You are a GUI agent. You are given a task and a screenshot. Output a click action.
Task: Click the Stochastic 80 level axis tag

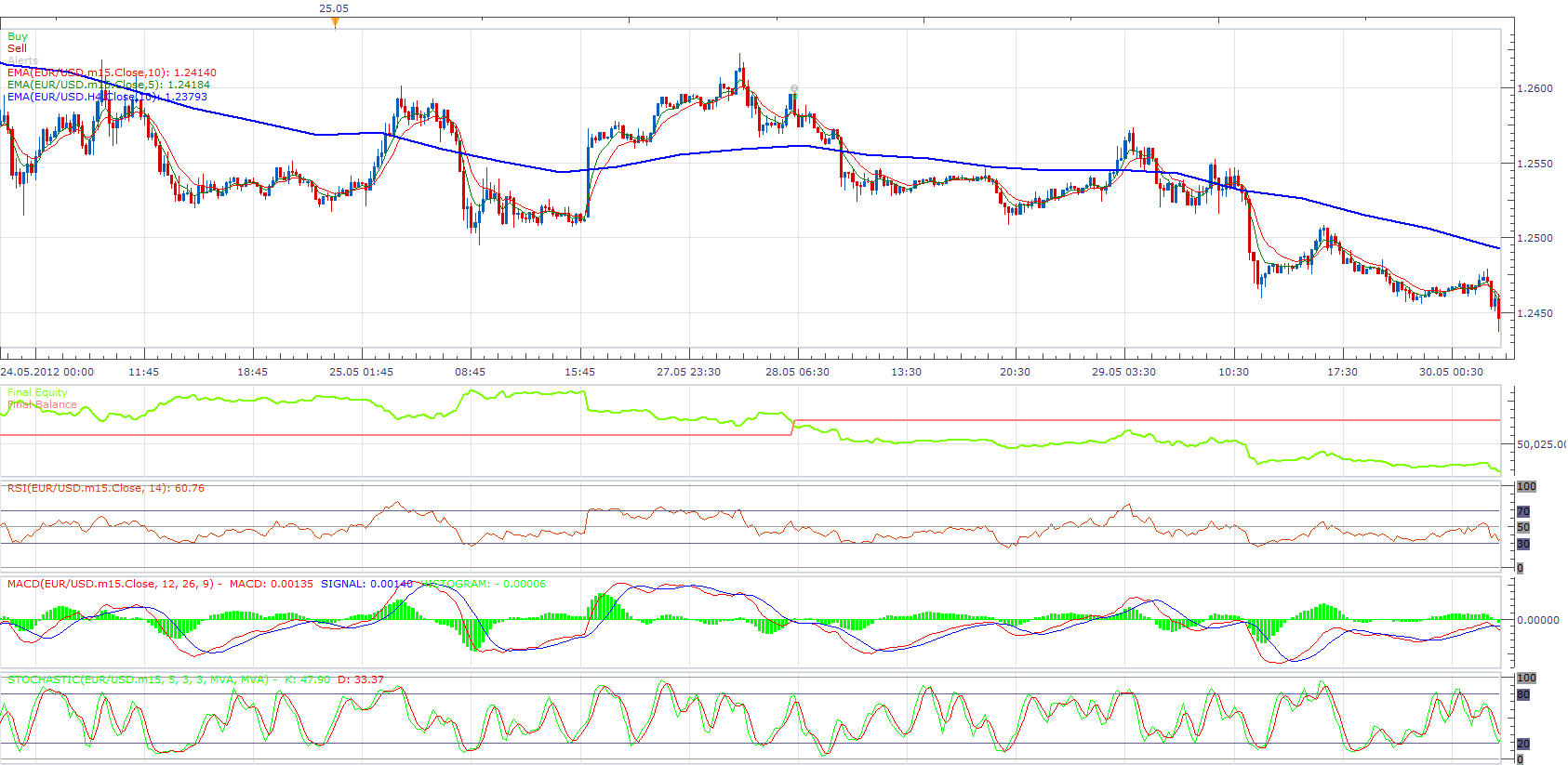[x=1523, y=694]
